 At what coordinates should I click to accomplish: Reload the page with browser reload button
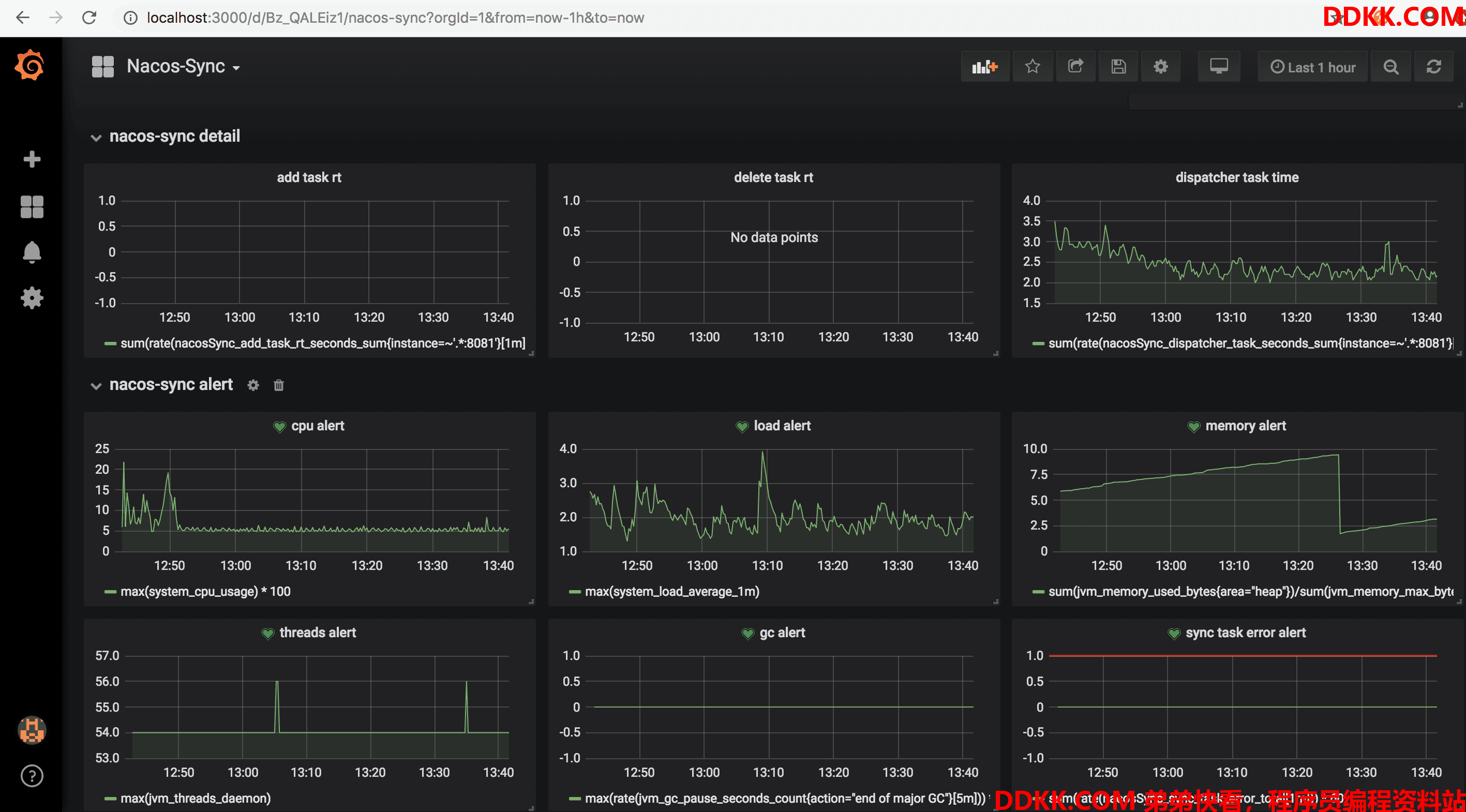click(89, 18)
